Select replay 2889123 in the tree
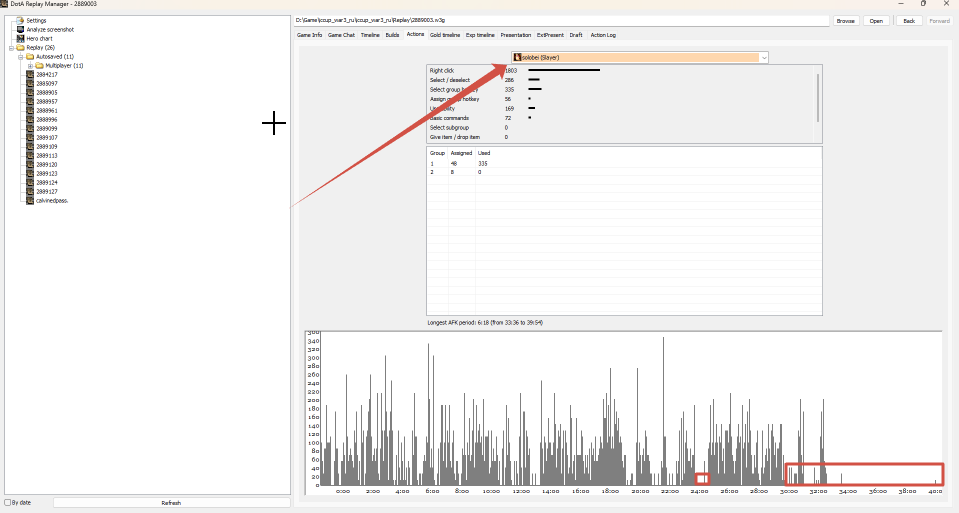This screenshot has width=959, height=513. click(x=46, y=174)
